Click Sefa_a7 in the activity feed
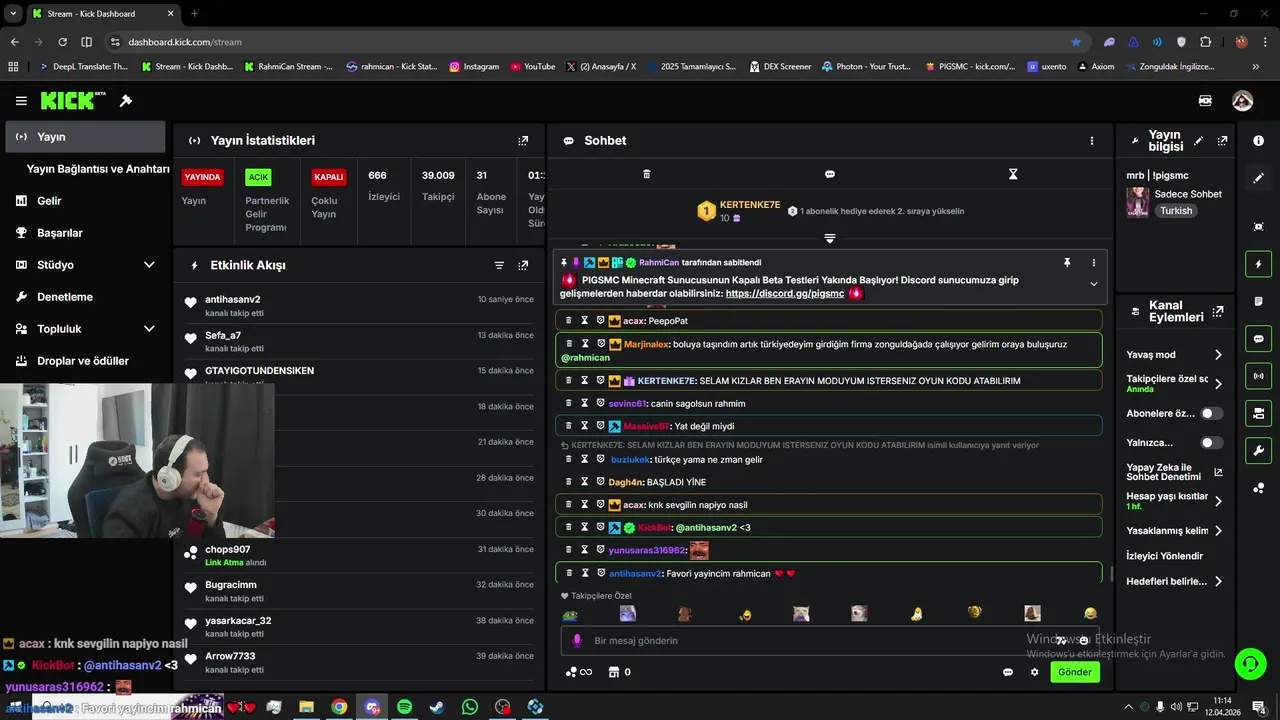Image resolution: width=1280 pixels, height=720 pixels. 223,335
